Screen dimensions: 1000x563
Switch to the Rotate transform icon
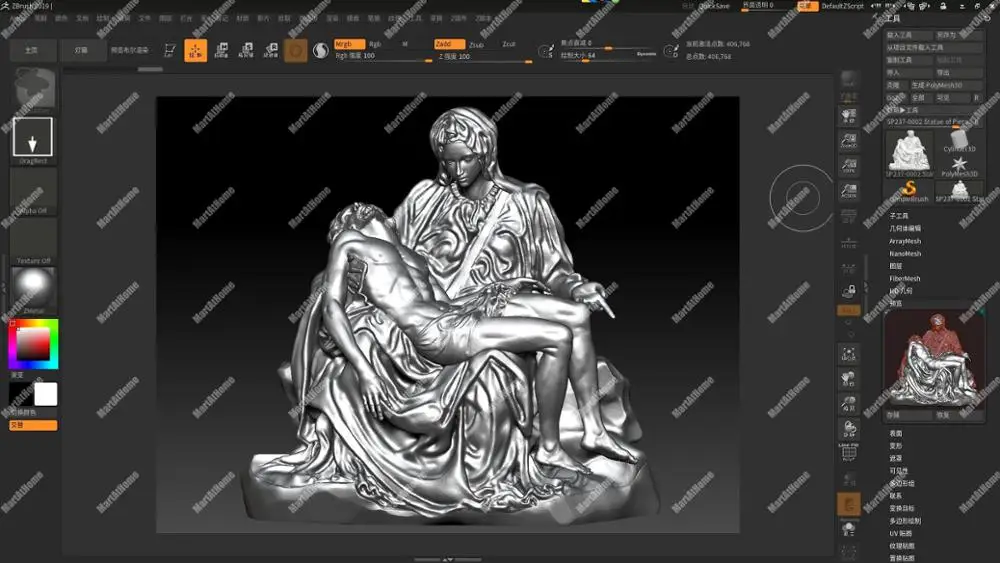click(270, 50)
